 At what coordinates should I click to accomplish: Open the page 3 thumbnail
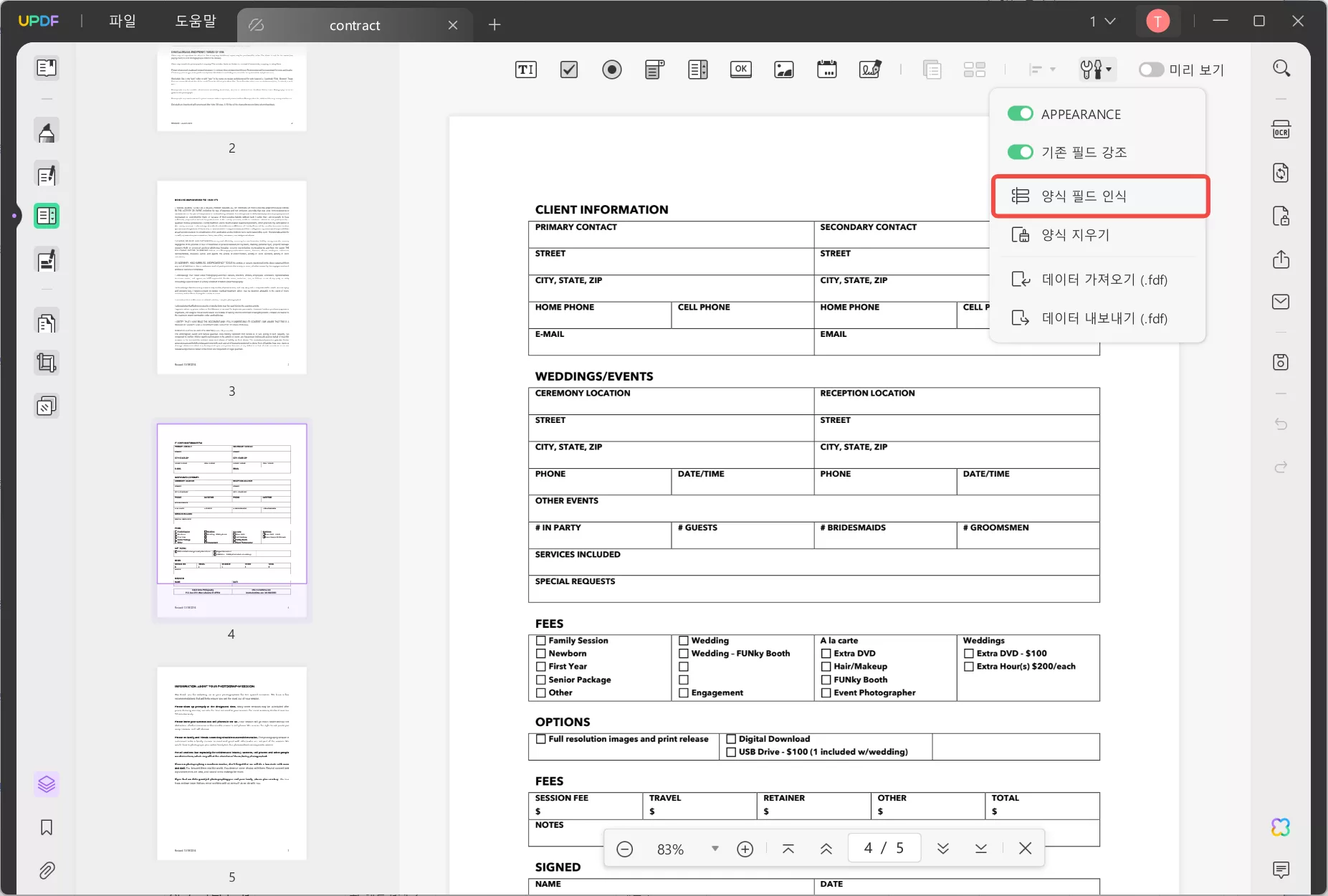(x=231, y=277)
